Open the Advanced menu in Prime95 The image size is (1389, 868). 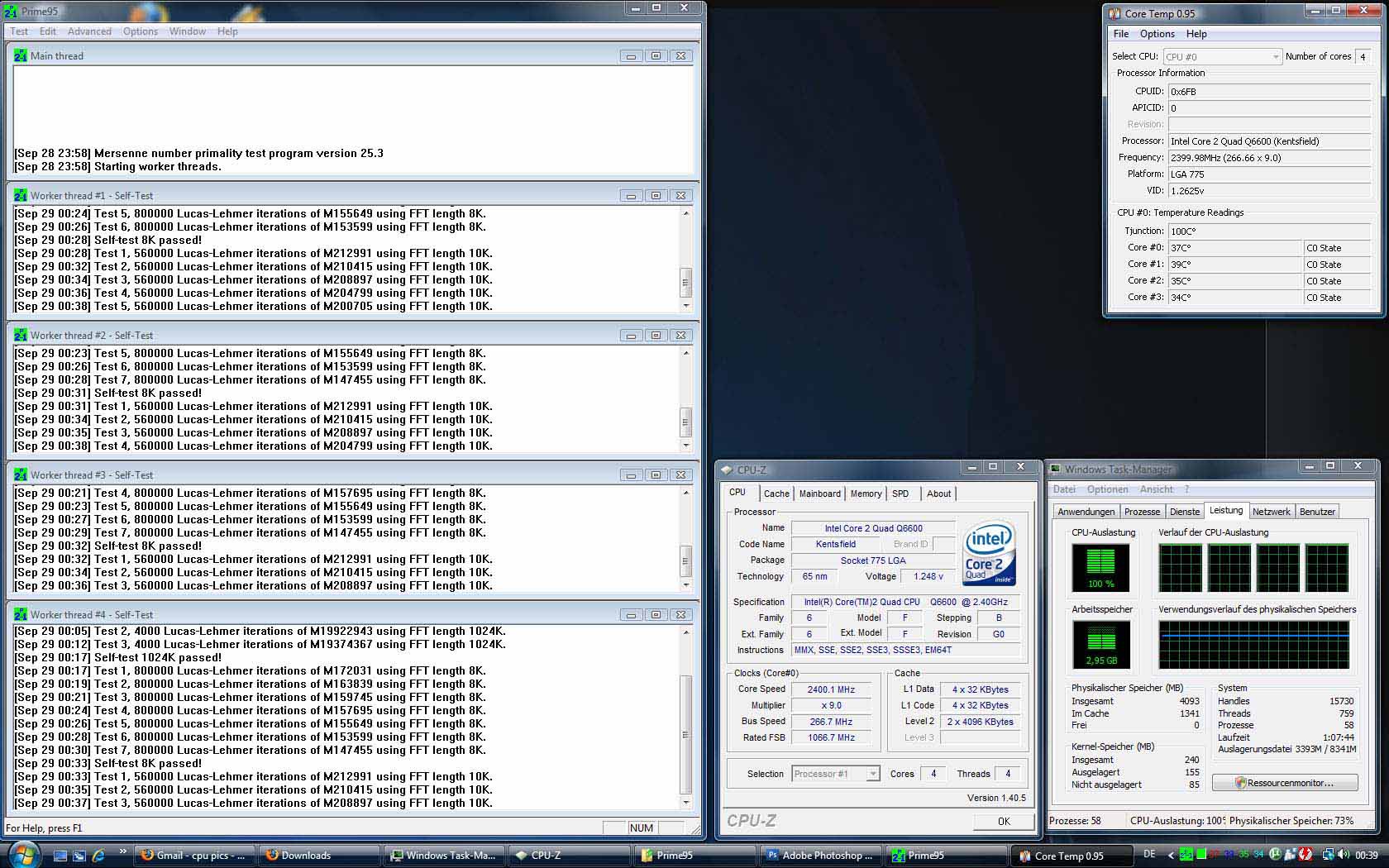[x=89, y=31]
